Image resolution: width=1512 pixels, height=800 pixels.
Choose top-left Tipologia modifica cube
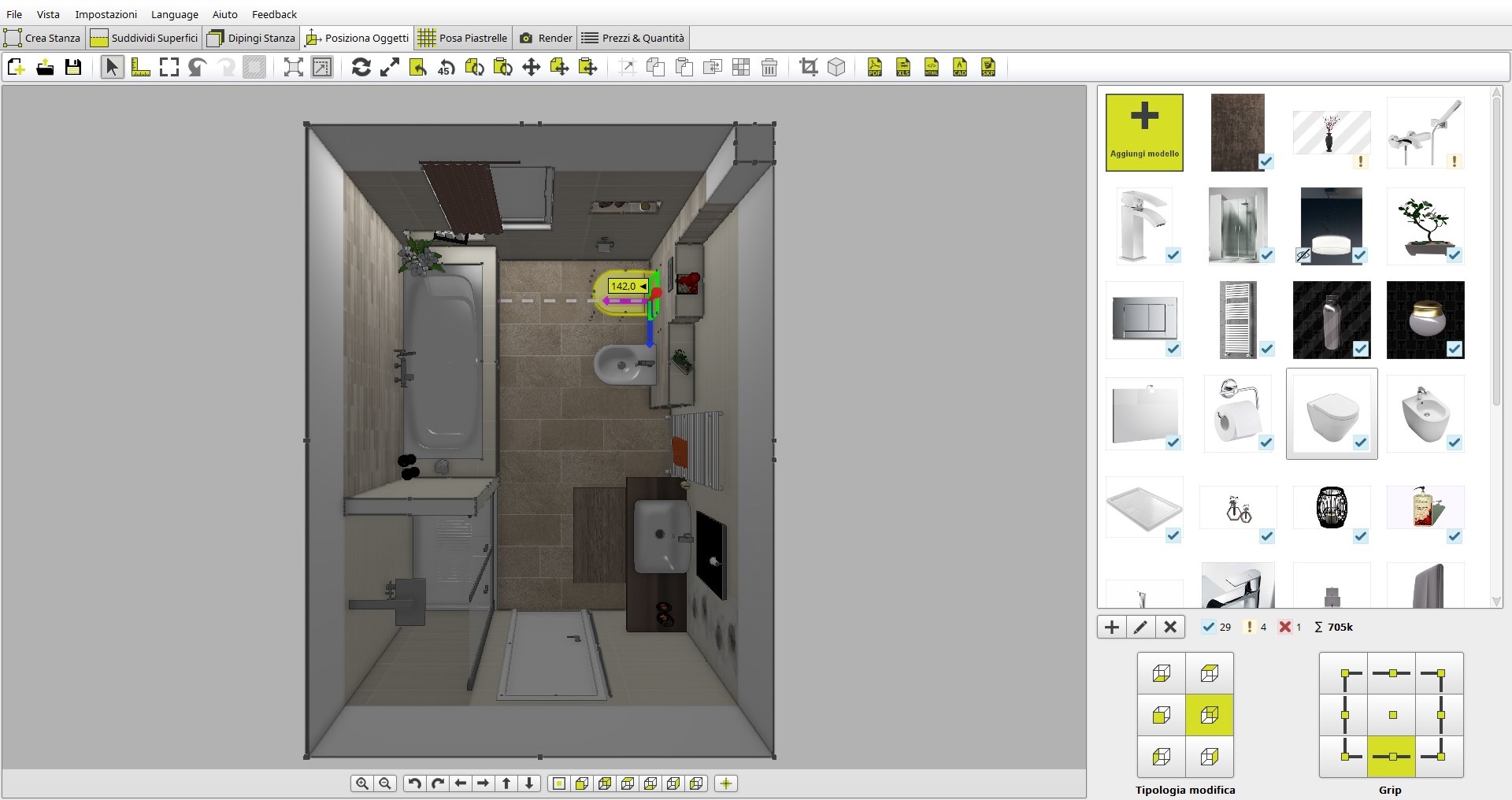pyautogui.click(x=1162, y=673)
